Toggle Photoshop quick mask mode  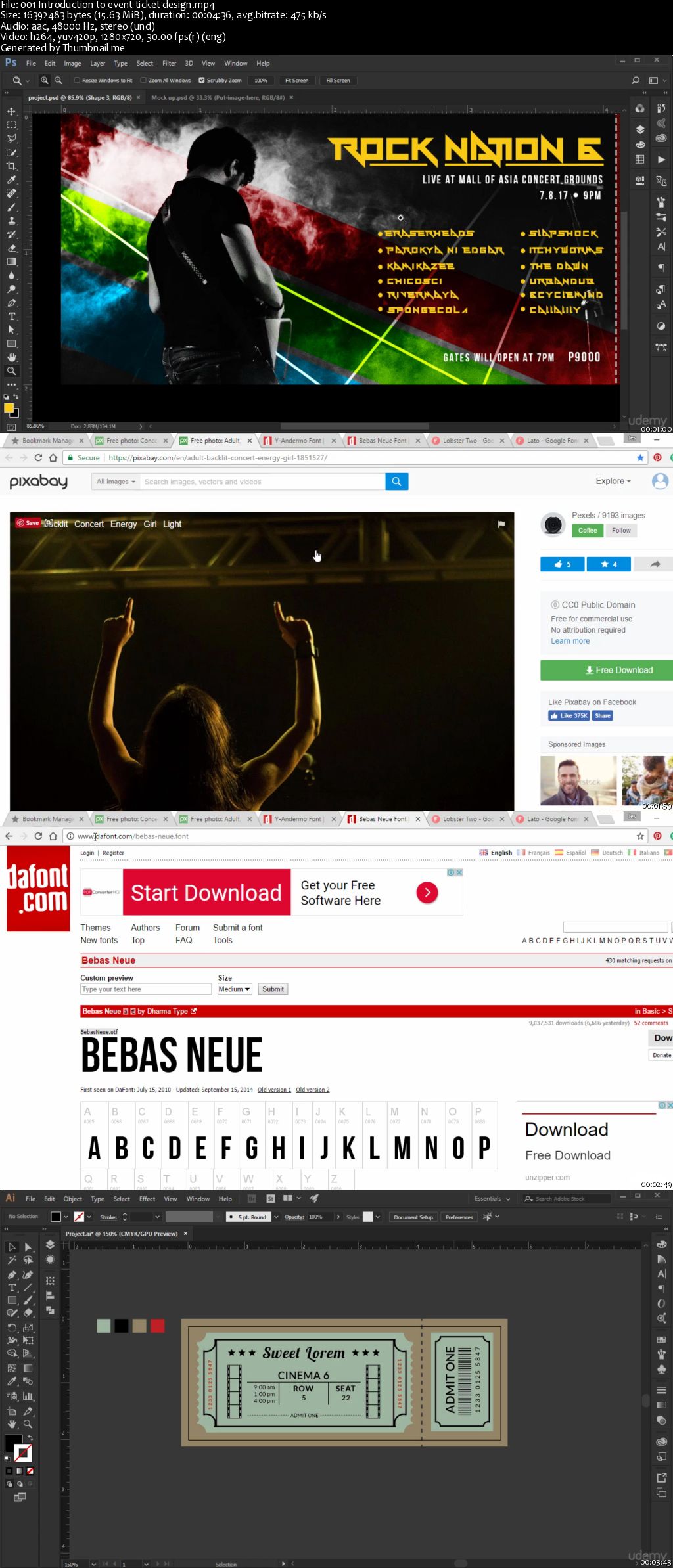[x=11, y=427]
